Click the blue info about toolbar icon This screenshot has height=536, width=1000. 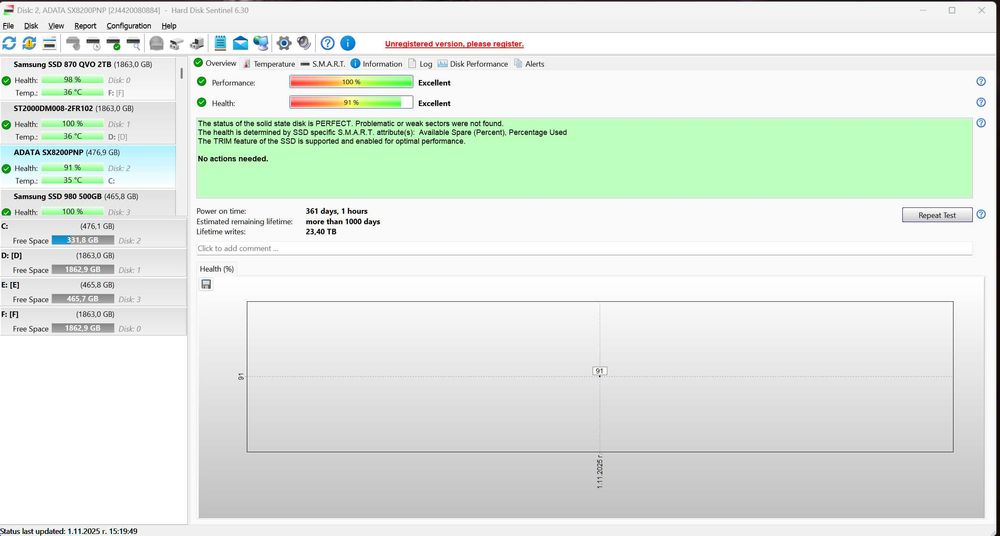pos(348,43)
